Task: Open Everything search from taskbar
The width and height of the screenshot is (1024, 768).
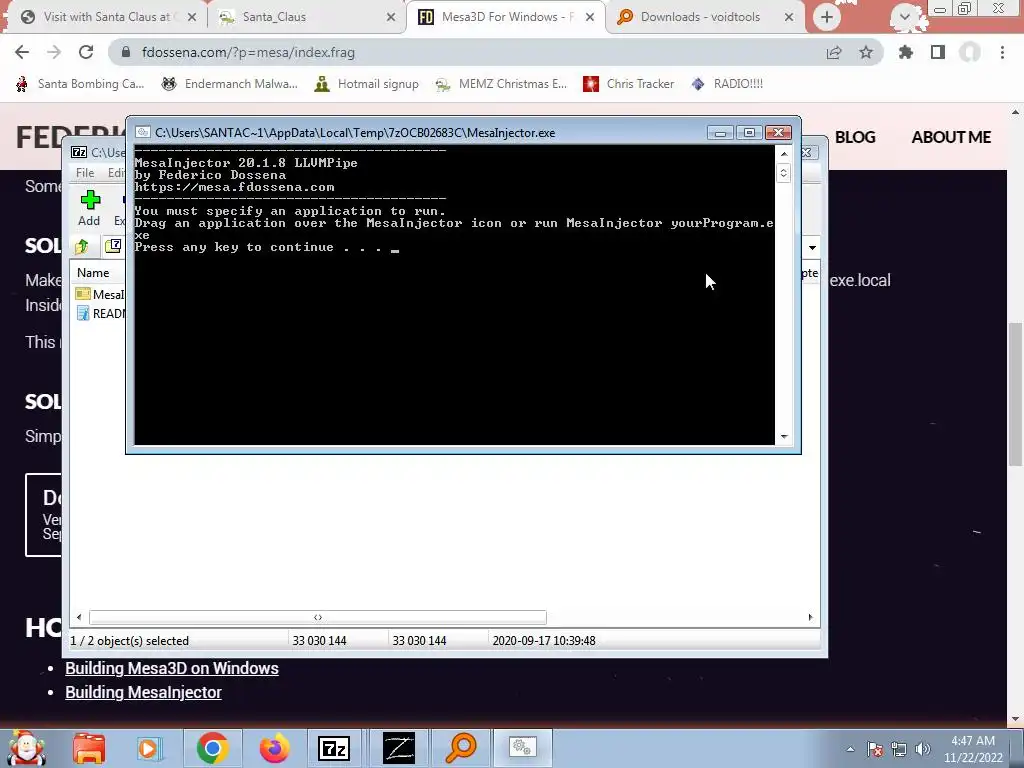Action: [x=461, y=748]
